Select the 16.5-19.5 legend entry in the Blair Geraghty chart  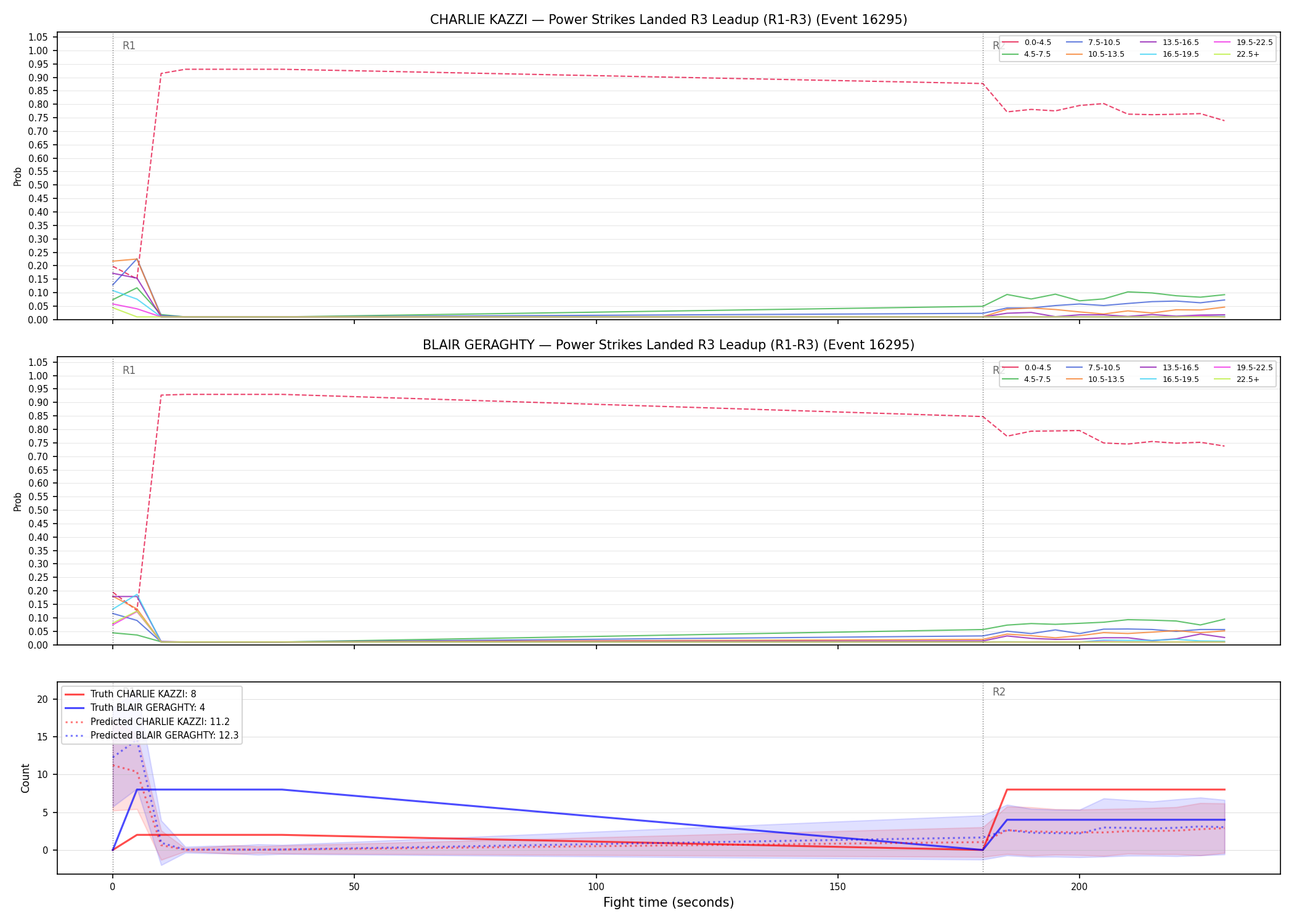point(1170,379)
